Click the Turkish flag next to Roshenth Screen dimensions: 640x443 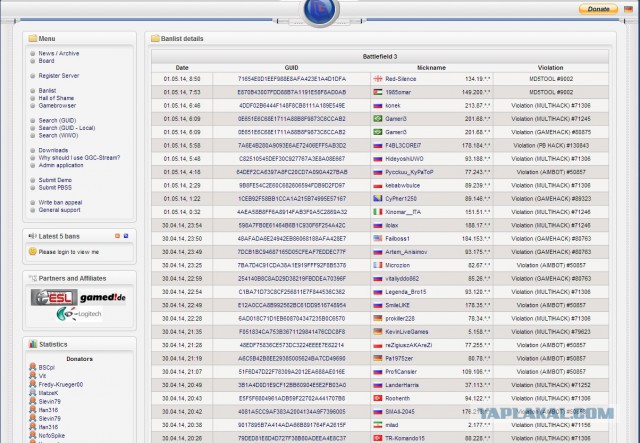click(x=378, y=398)
